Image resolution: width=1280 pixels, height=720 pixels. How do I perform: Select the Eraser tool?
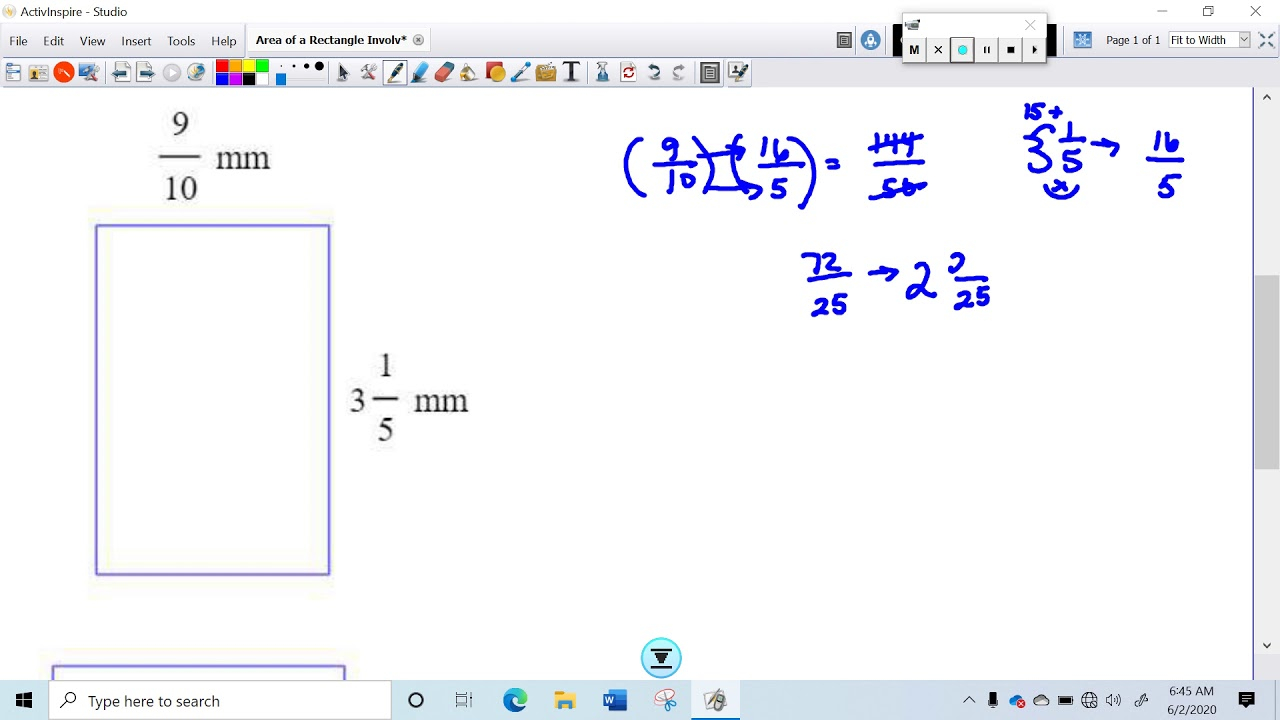coord(445,72)
